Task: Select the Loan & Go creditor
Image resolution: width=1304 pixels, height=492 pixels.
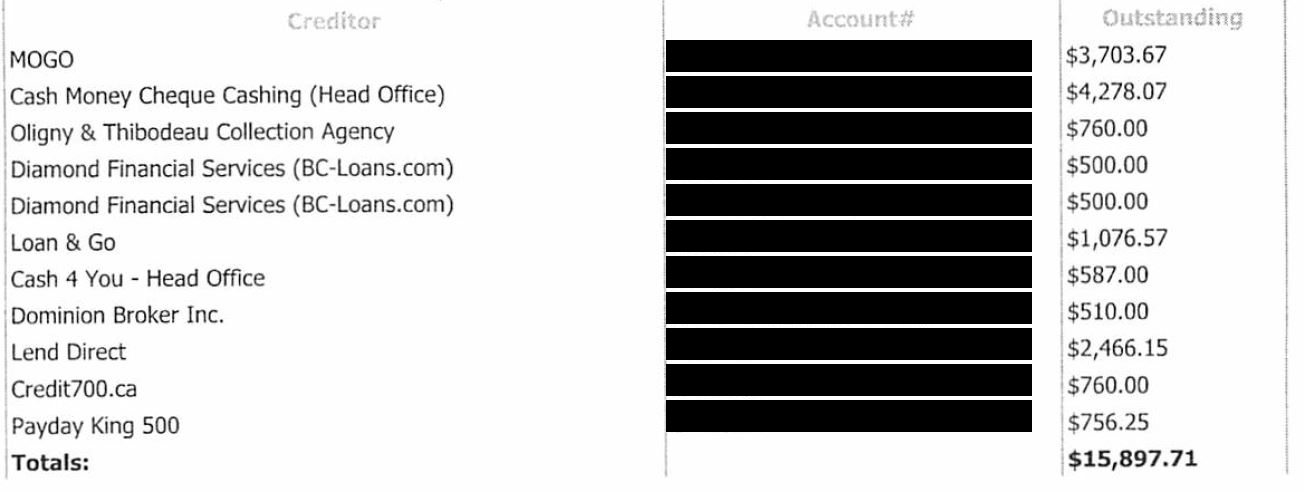Action: pyautogui.click(x=62, y=242)
